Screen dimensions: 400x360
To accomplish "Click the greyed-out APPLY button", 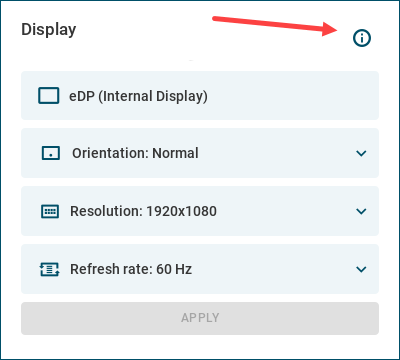I will pyautogui.click(x=200, y=318).
